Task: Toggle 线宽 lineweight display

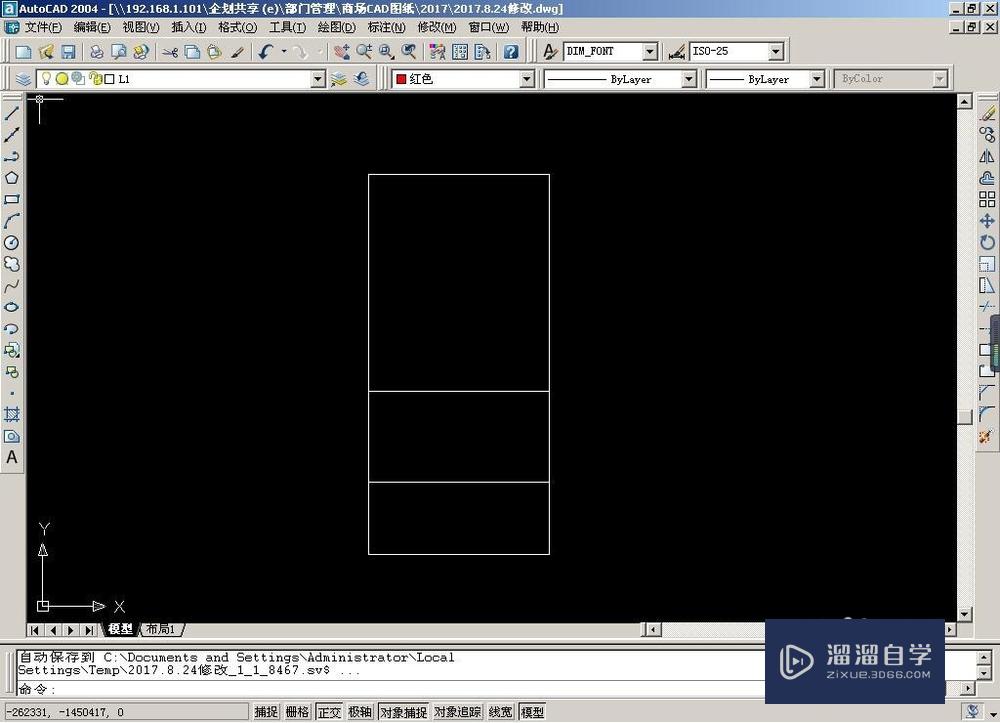Action: pyautogui.click(x=499, y=712)
